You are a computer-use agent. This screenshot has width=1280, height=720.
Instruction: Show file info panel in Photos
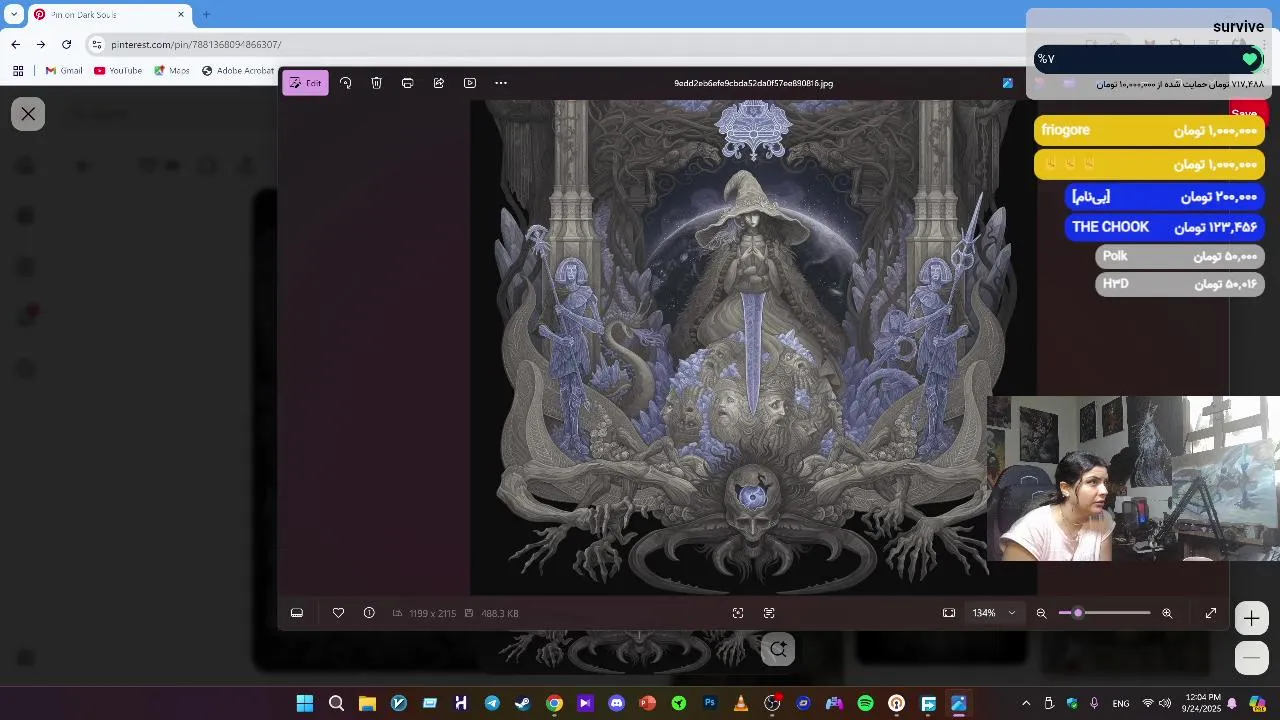coord(369,613)
